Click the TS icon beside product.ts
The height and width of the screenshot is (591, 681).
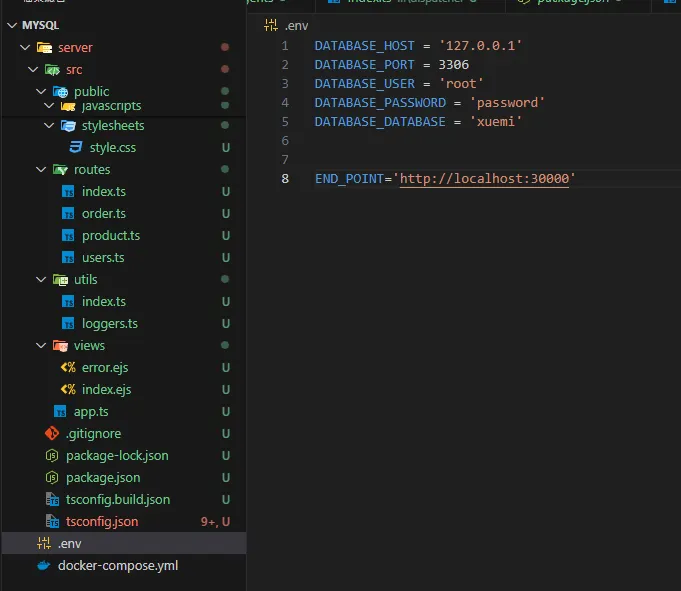click(68, 236)
